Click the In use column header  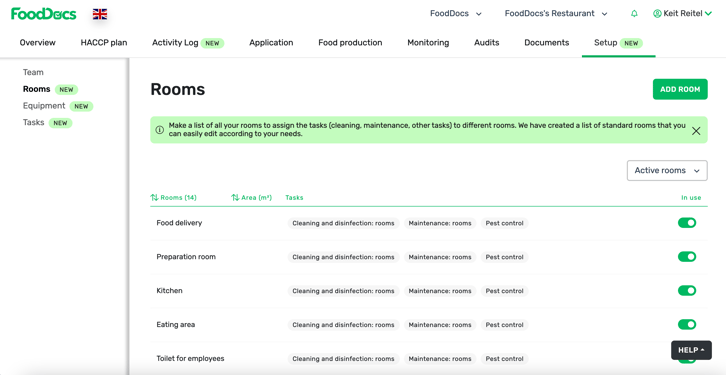(691, 198)
